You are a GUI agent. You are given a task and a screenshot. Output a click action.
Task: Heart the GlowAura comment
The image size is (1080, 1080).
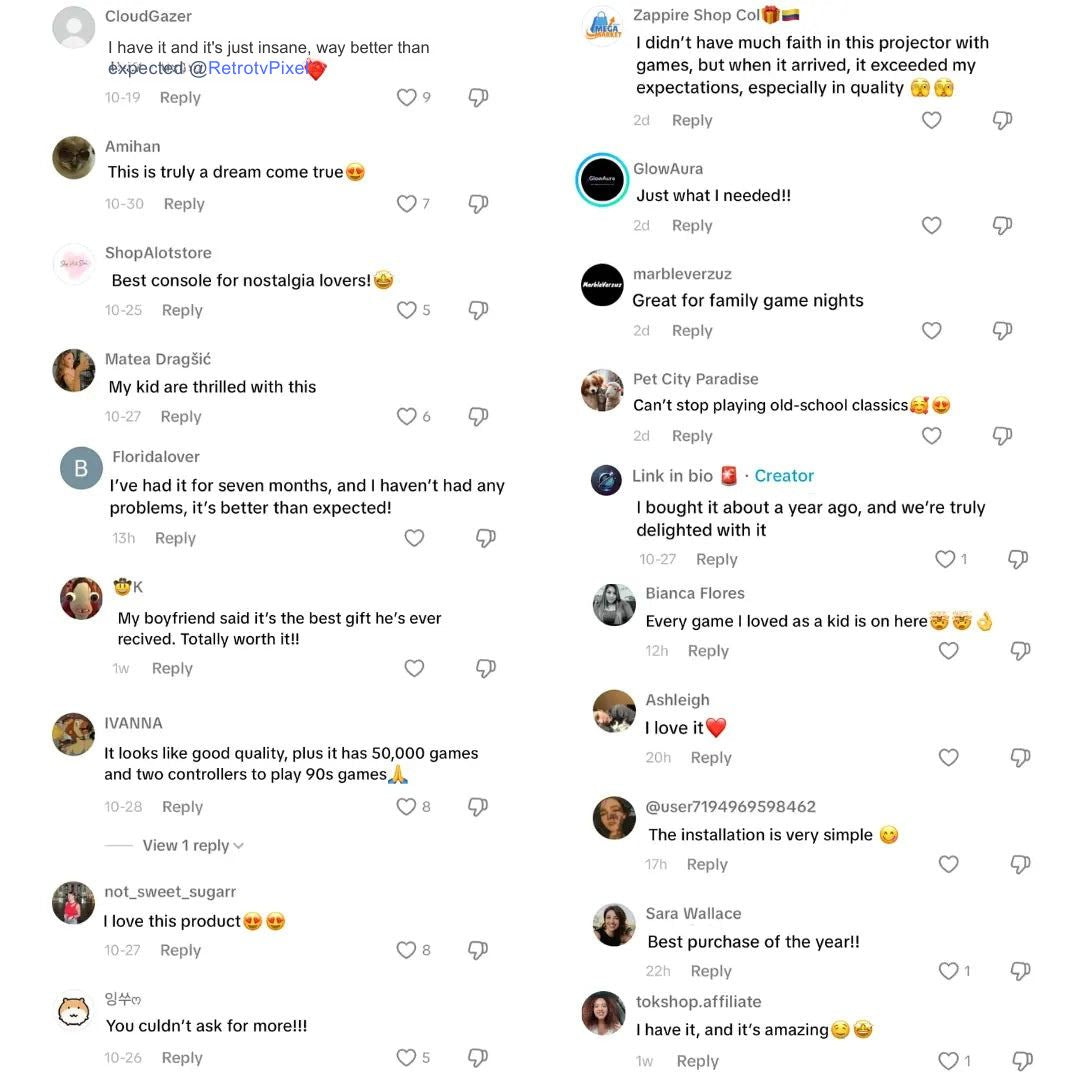point(931,226)
